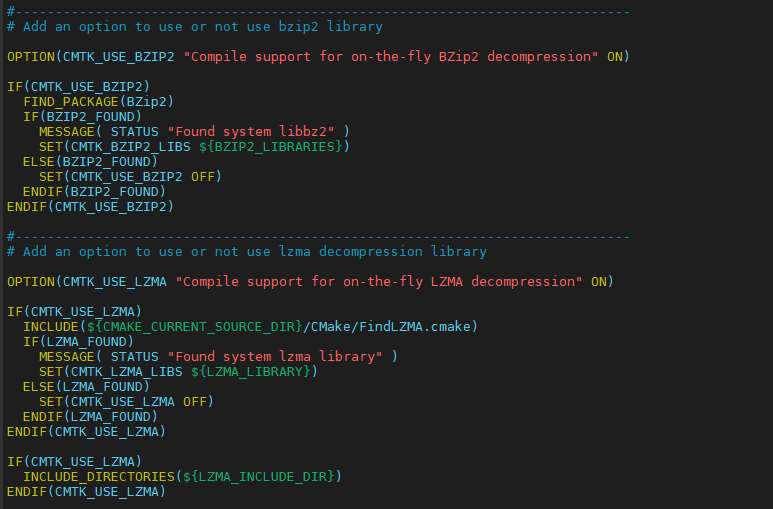Click SET(CMTK_USE_LZMA OFF) line
Image resolution: width=773 pixels, height=509 pixels.
tap(126, 401)
